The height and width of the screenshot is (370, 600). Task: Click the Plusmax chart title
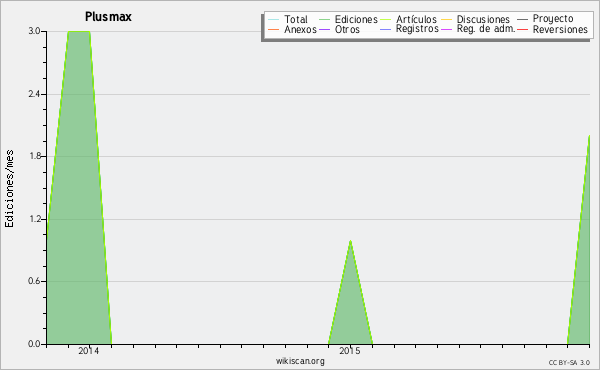[108, 17]
